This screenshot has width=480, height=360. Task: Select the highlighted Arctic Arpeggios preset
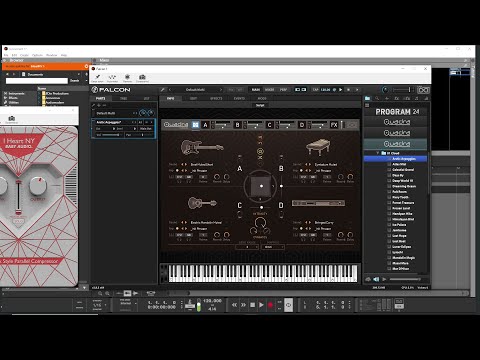[395, 159]
